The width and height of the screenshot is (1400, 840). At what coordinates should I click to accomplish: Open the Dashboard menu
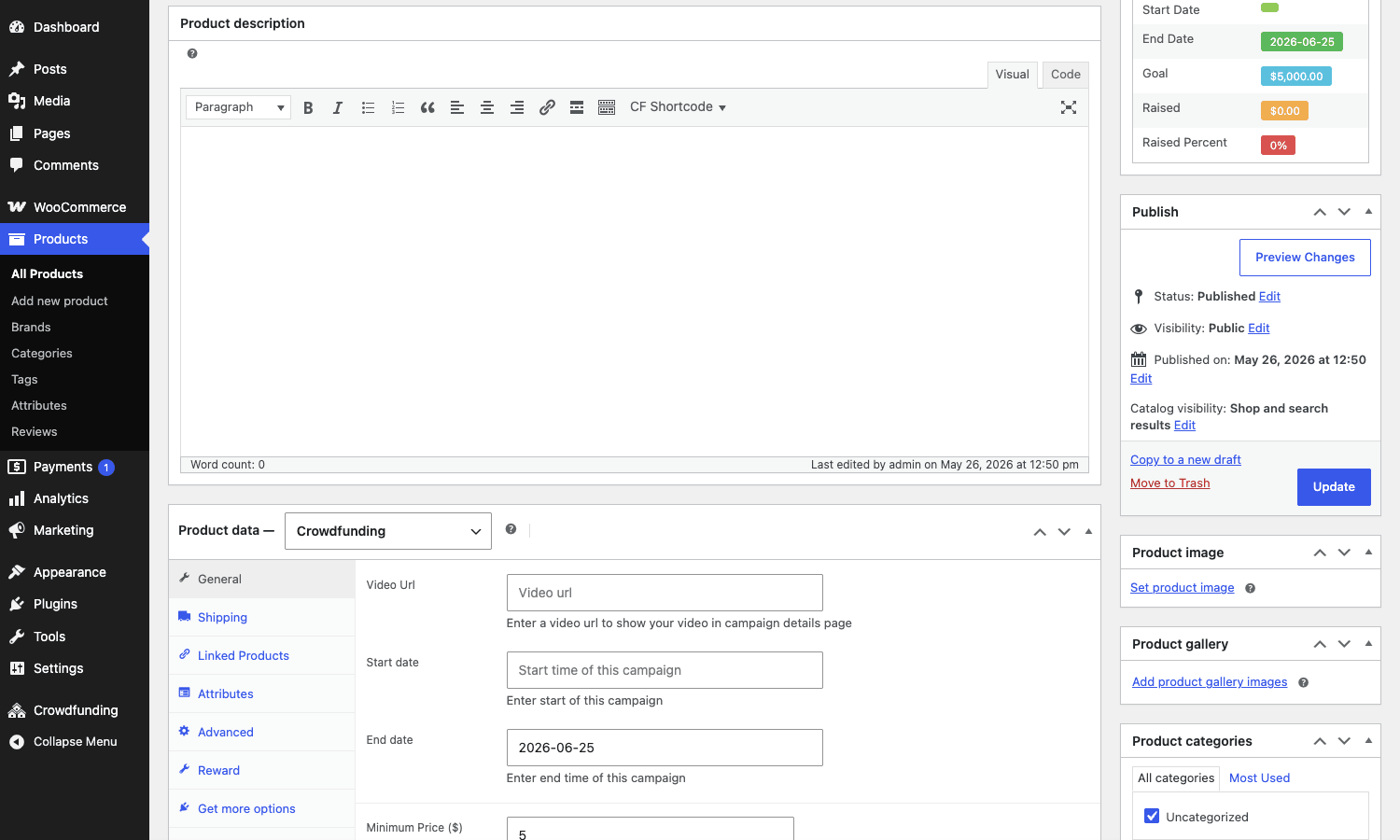pos(75,27)
